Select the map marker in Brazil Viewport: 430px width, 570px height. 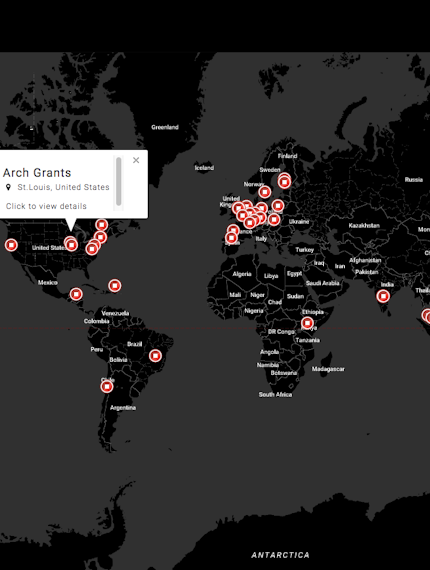coord(155,356)
